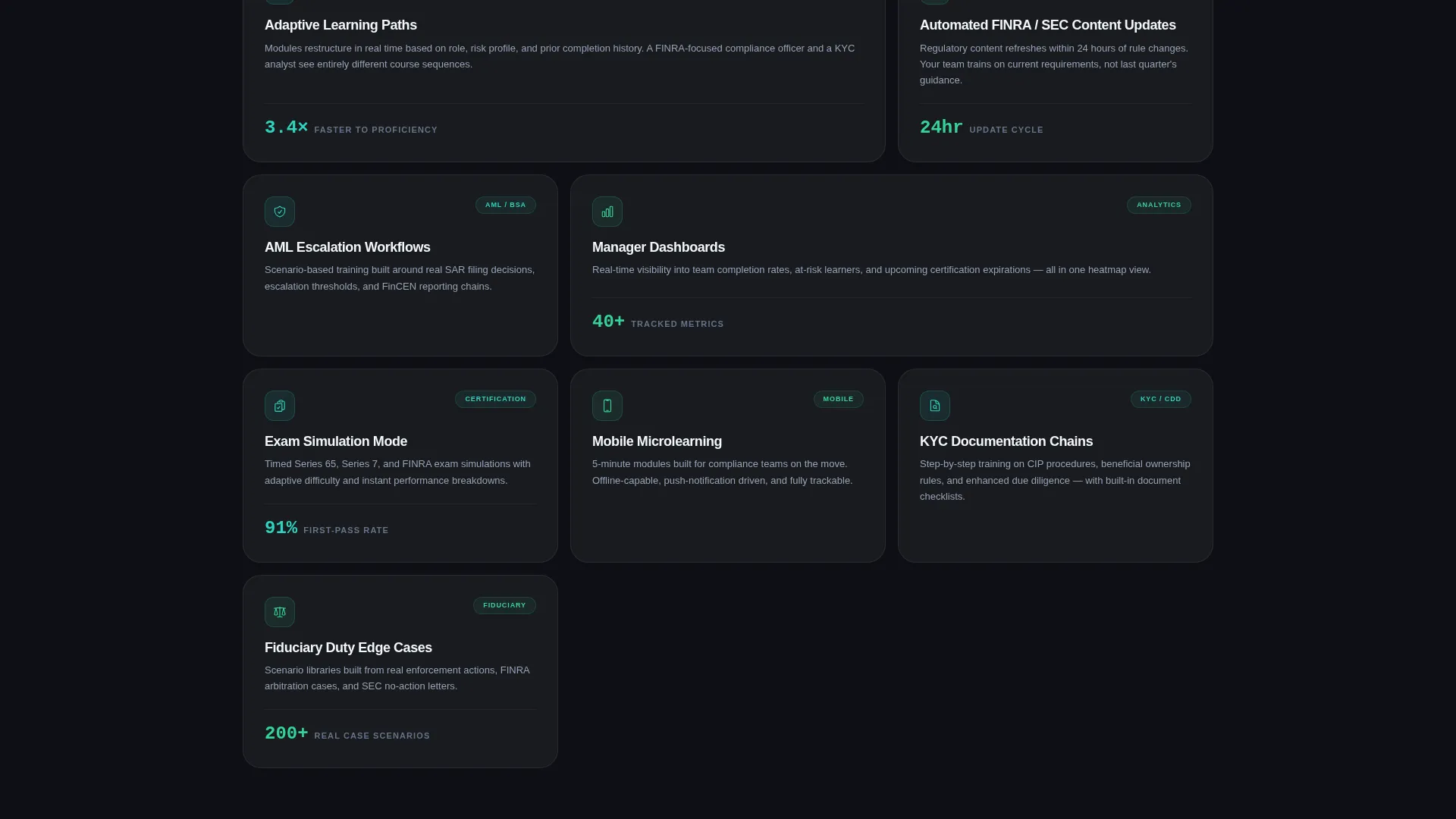1456x819 pixels.
Task: Click the UPDATE CYCLE label
Action: tap(1006, 130)
